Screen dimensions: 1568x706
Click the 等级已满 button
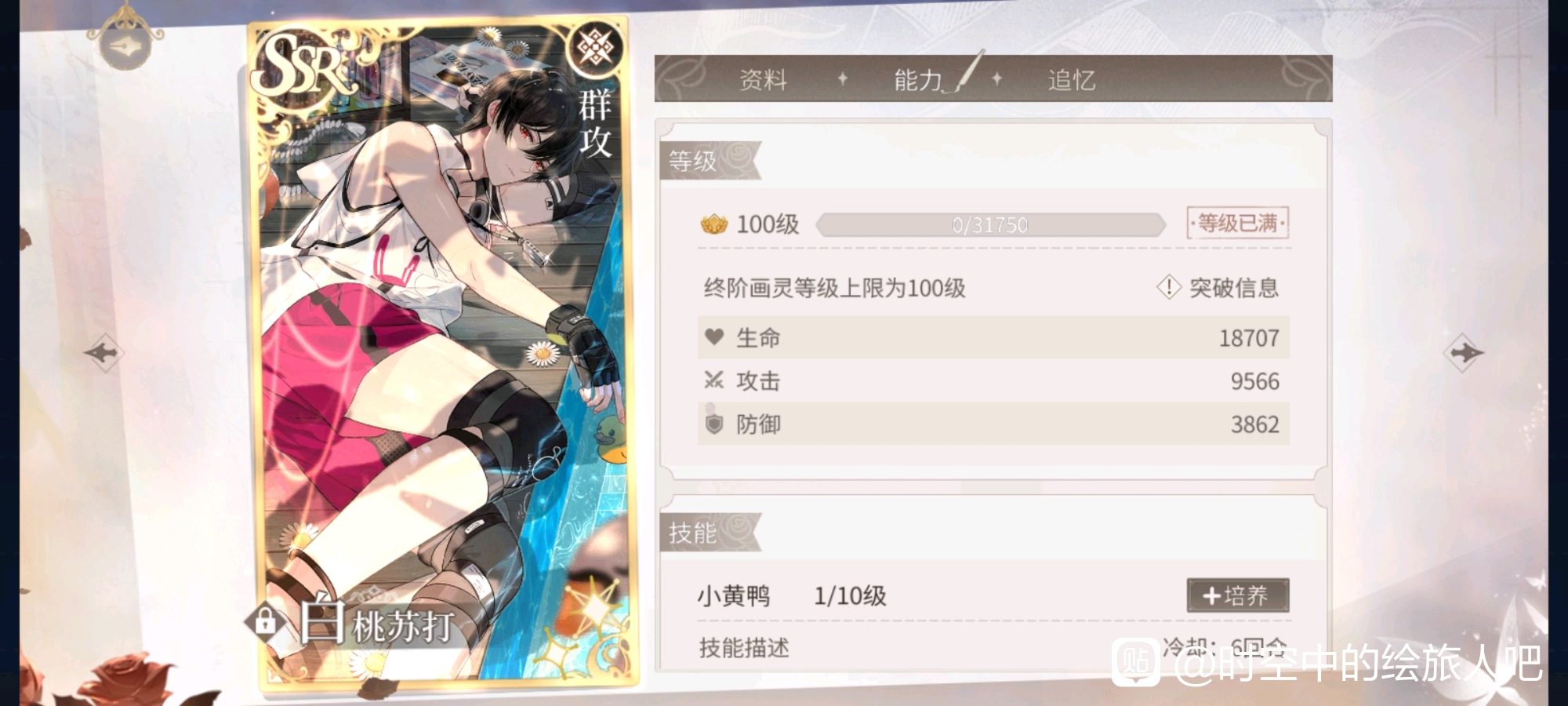tap(1238, 224)
